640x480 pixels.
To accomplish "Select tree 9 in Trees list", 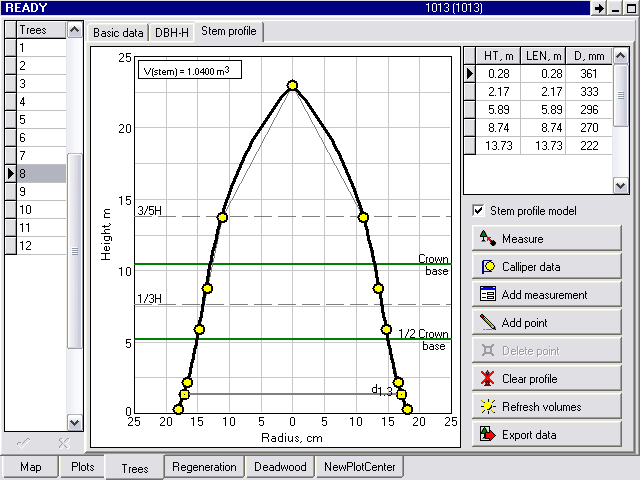I will click(41, 191).
